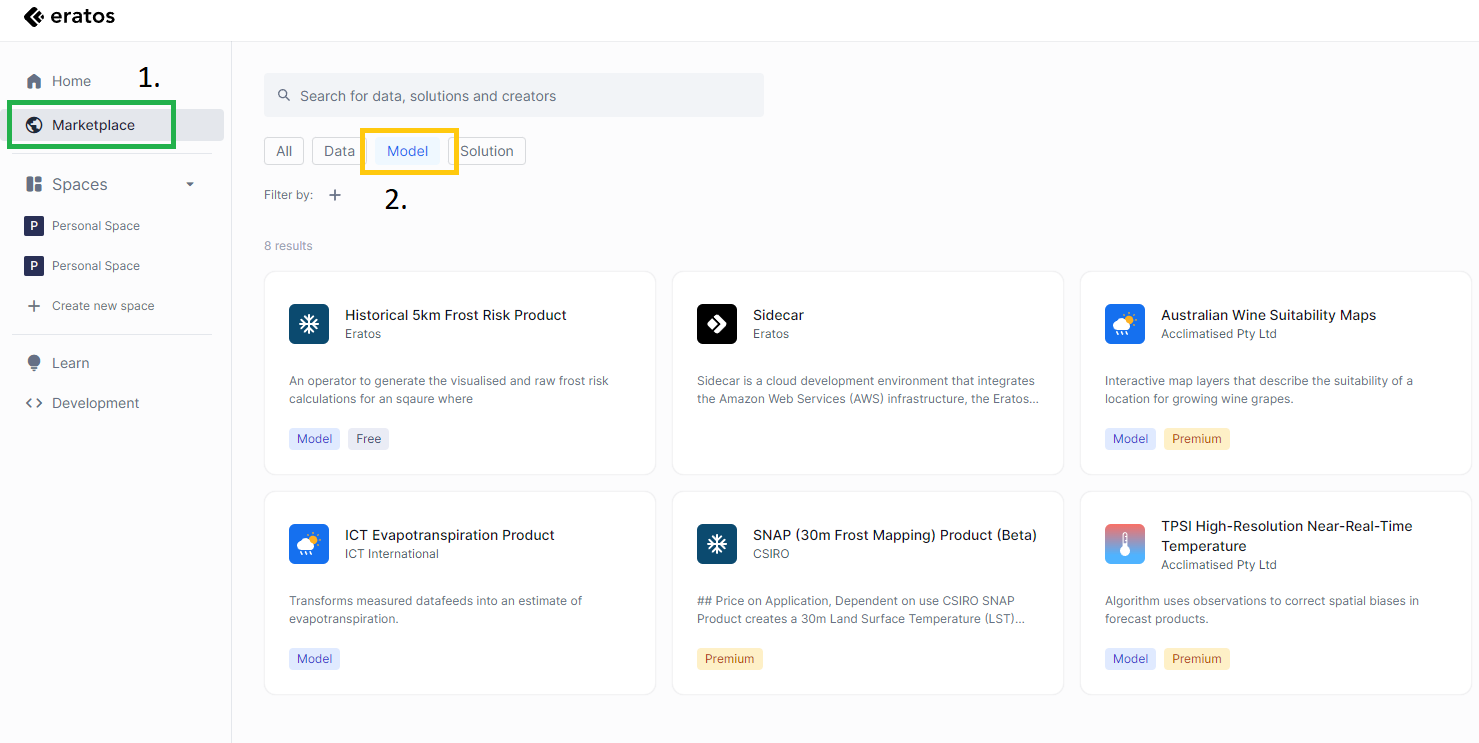Click the search magnifier icon
Viewport: 1479px width, 743px height.
285,96
